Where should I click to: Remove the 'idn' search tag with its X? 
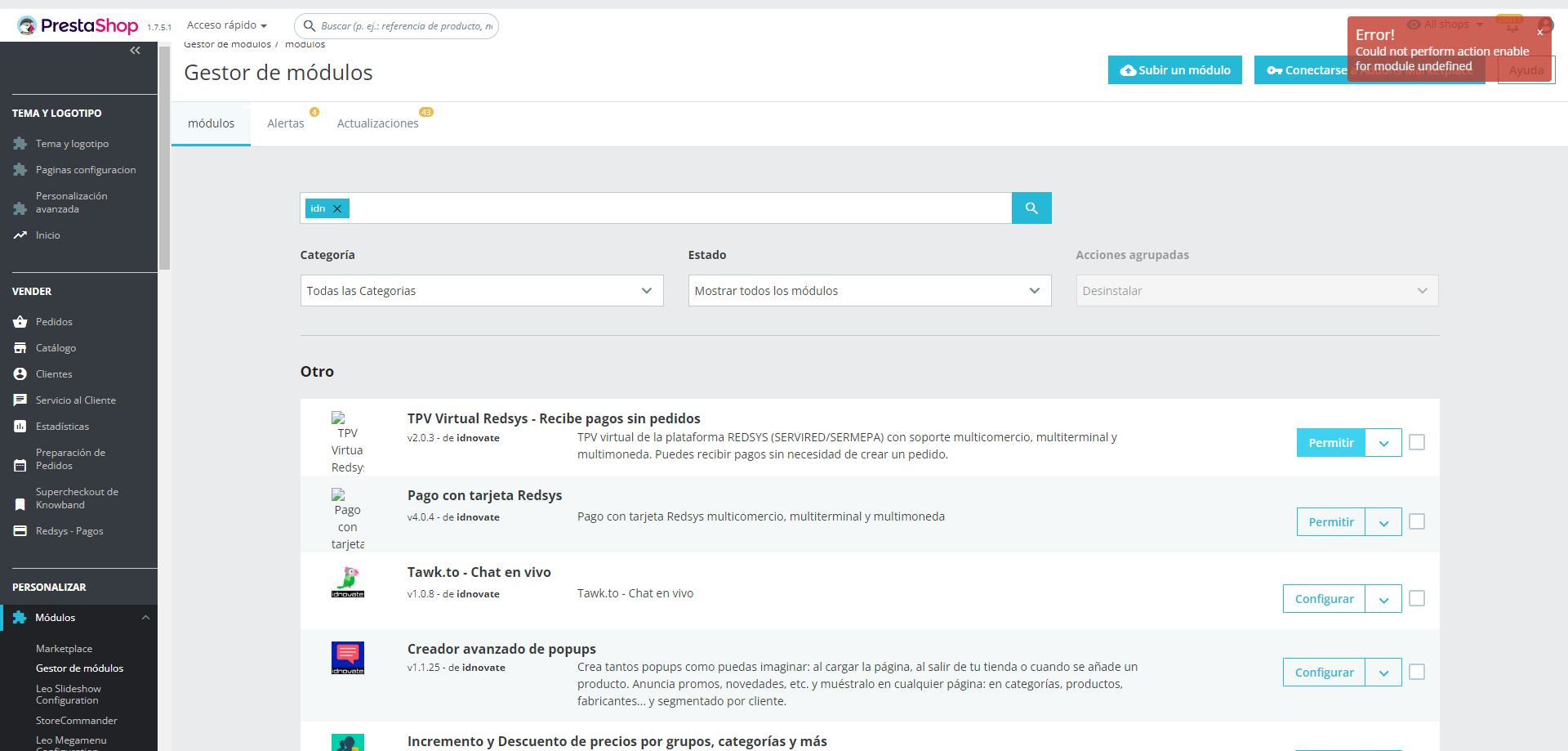coord(337,208)
